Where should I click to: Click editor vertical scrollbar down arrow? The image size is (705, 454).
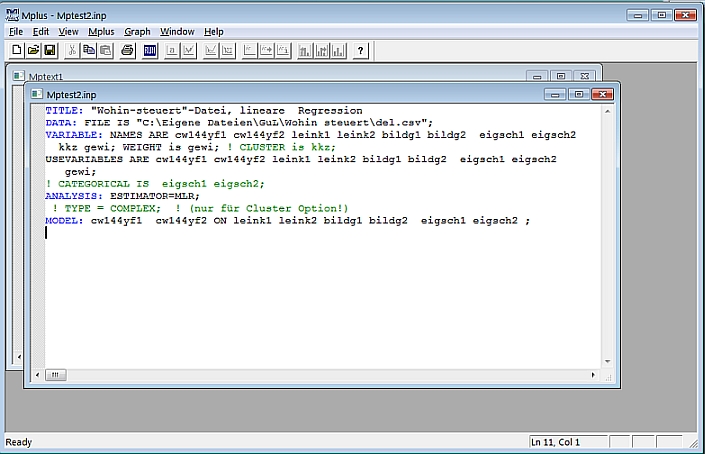607,361
